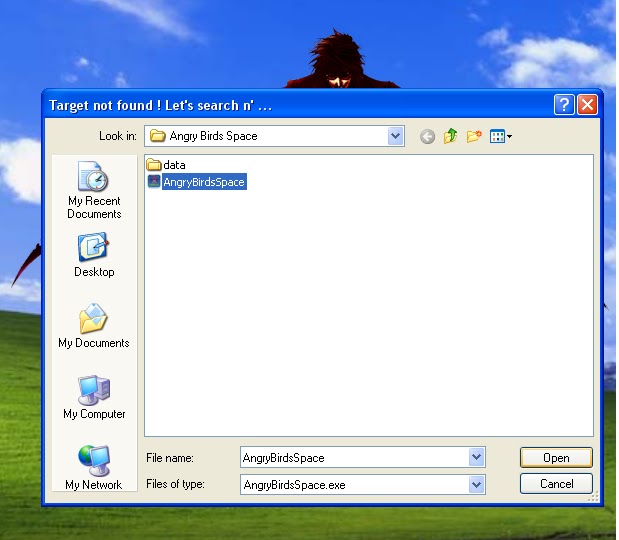The image size is (619, 540).
Task: Open My Documents in places bar
Action: [94, 326]
